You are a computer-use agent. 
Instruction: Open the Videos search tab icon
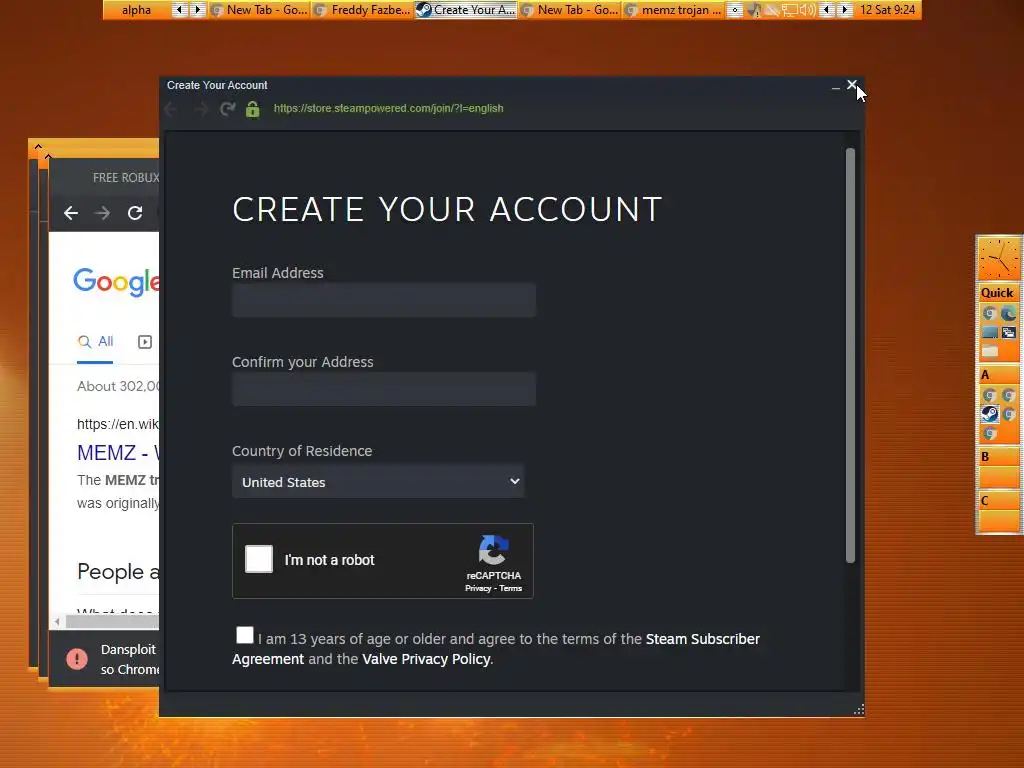[x=145, y=342]
